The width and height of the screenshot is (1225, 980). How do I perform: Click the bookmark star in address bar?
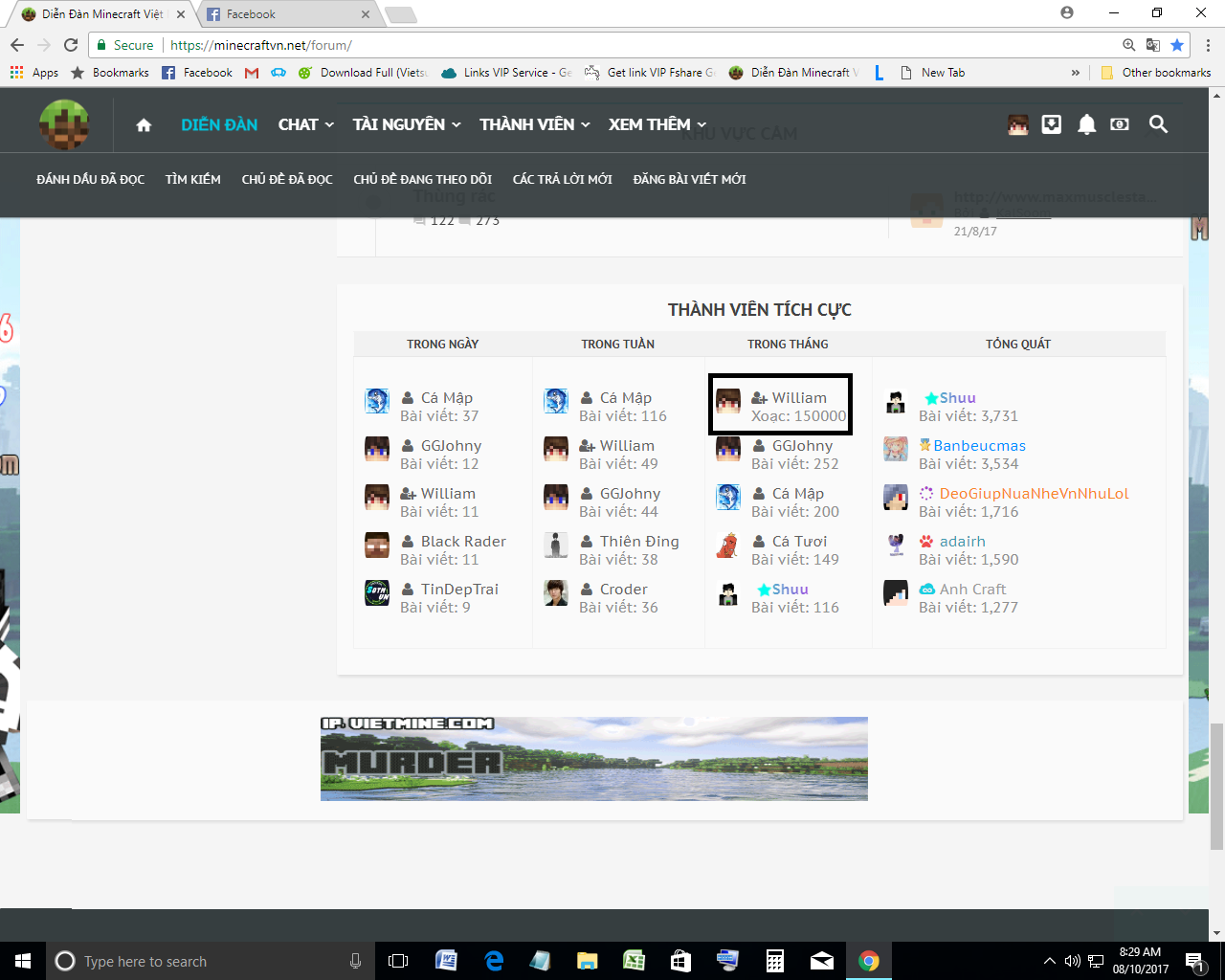[x=1177, y=44]
